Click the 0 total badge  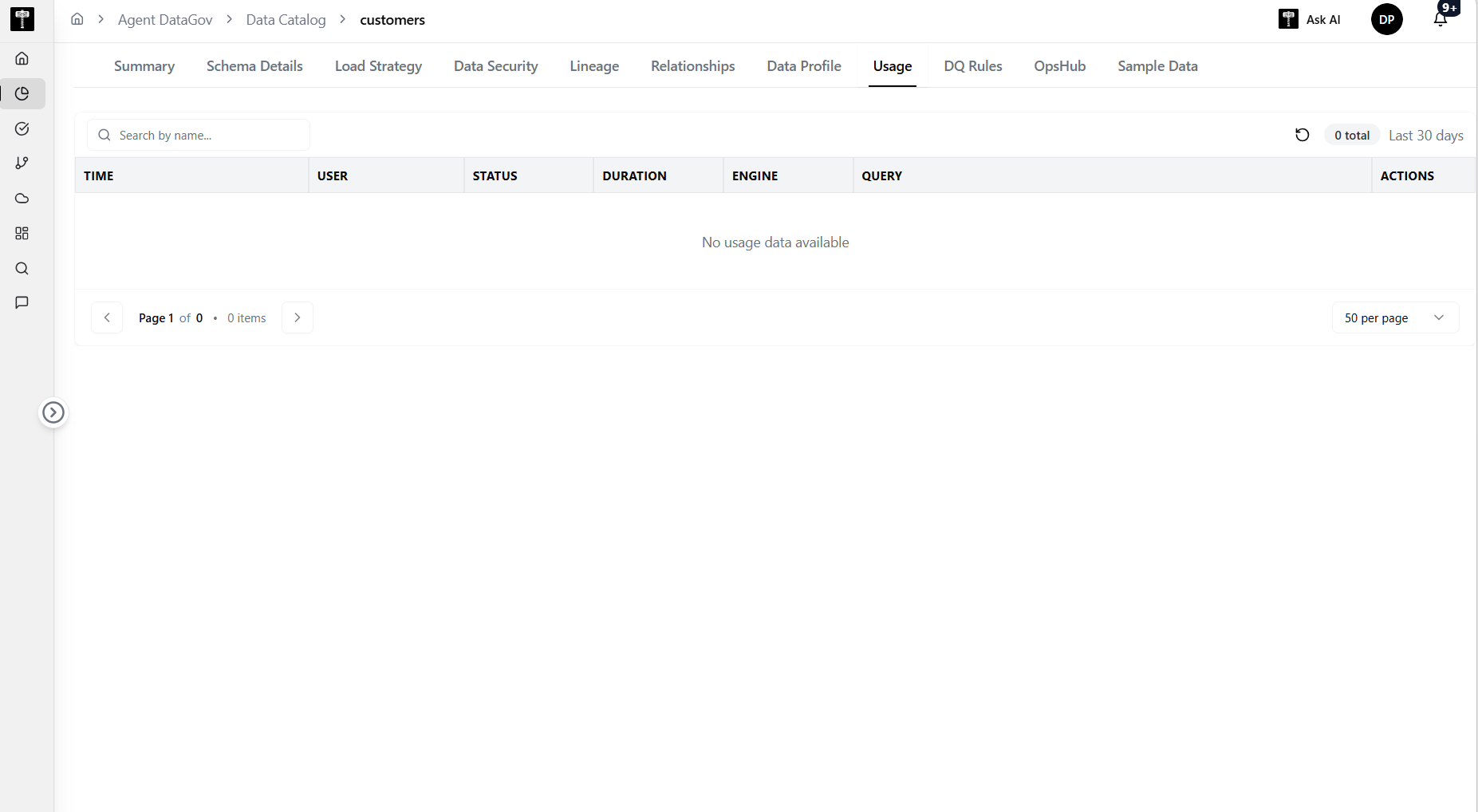1352,136
